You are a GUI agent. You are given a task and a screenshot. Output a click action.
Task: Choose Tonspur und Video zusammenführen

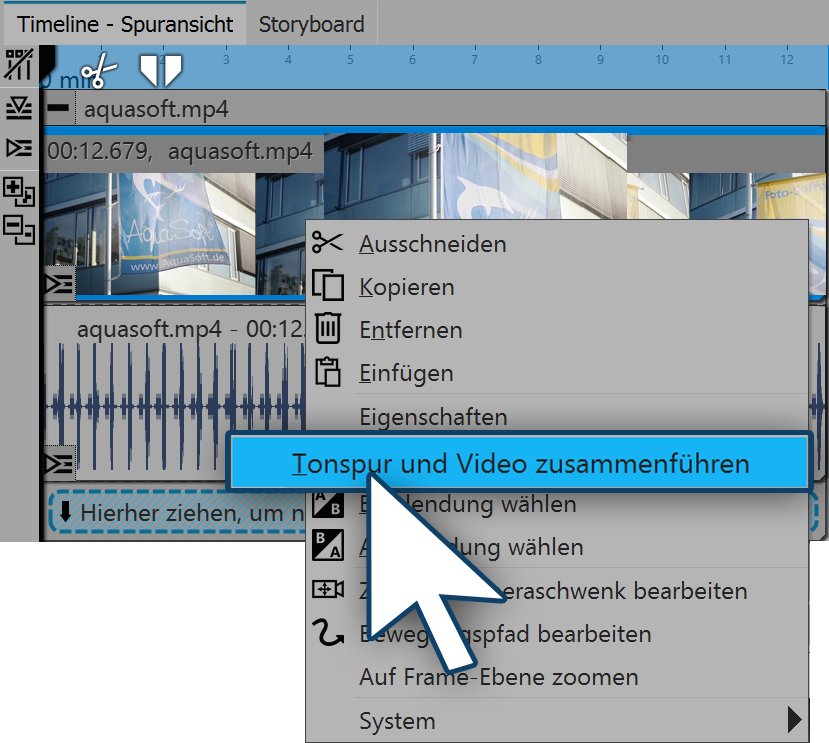520,461
